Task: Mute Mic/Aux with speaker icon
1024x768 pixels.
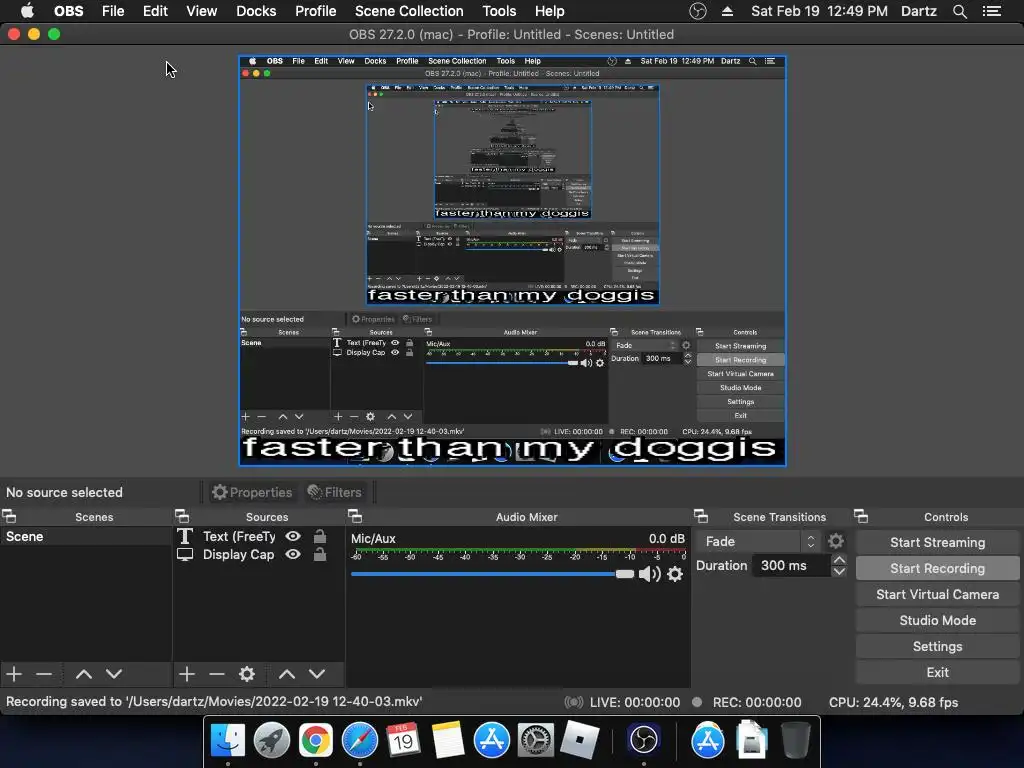Action: [649, 574]
